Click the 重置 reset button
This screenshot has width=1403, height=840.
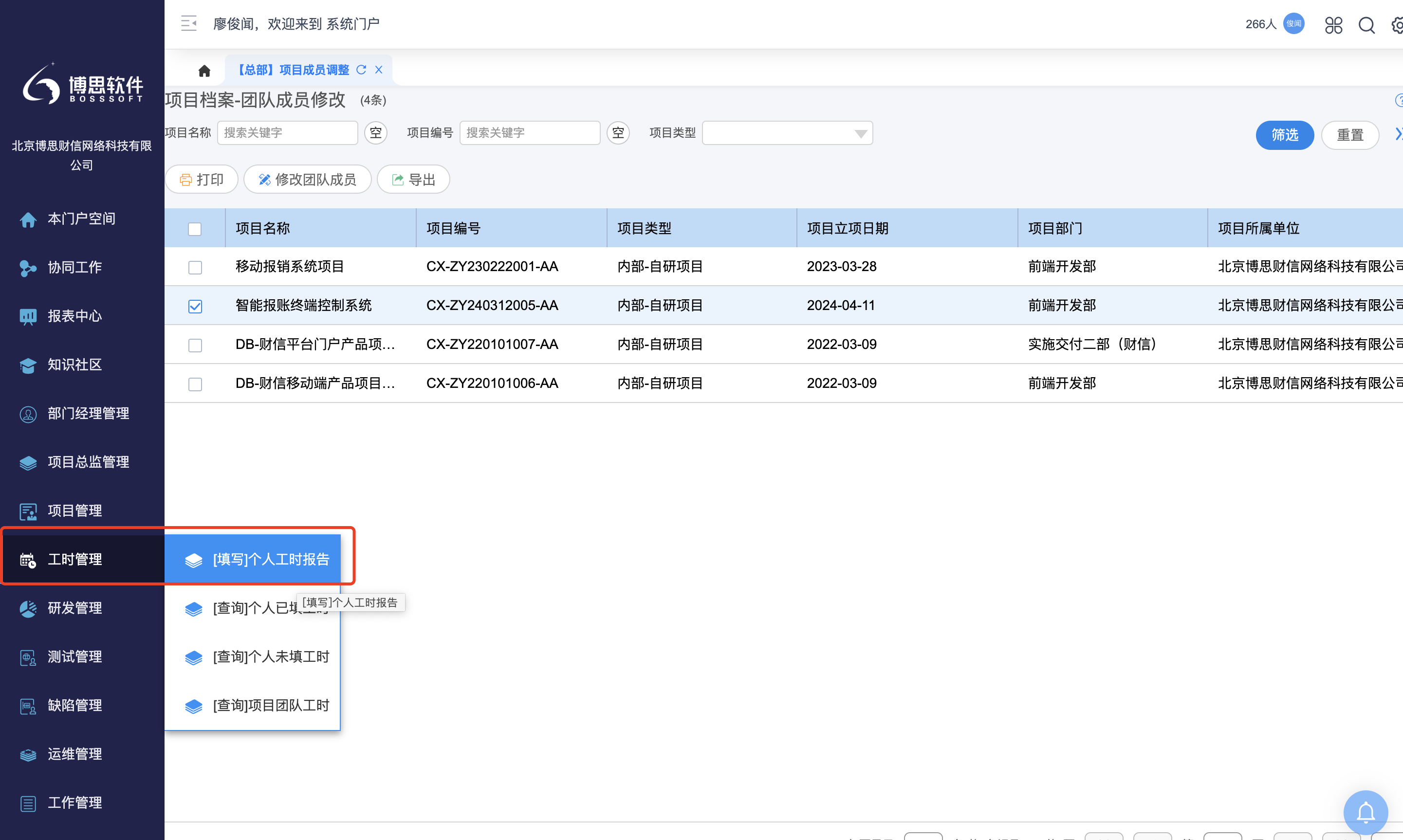coord(1350,135)
